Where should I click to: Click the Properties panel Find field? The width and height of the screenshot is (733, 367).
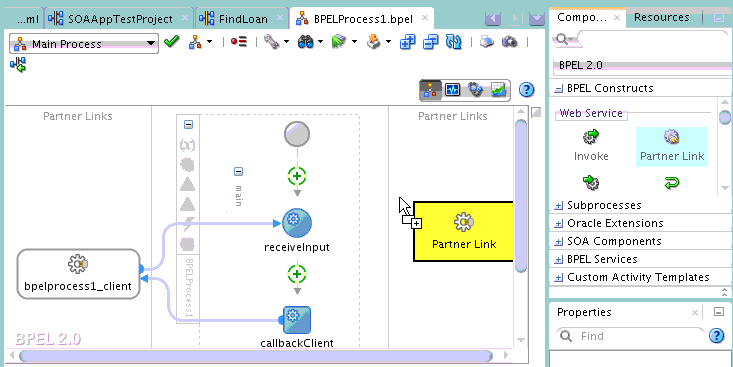(631, 336)
